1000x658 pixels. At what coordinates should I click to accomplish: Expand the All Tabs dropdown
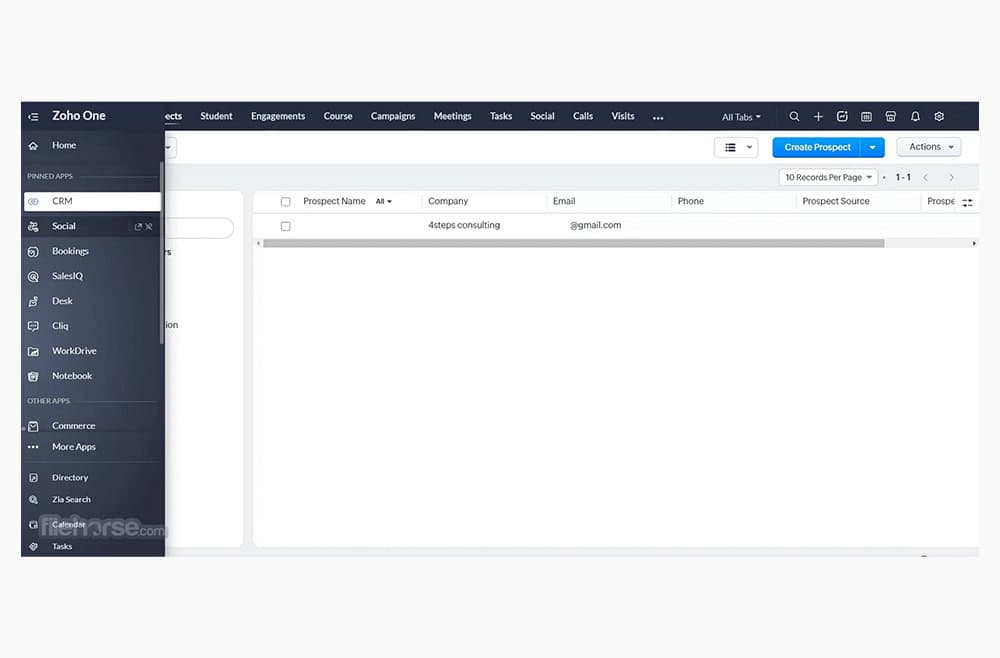pos(741,117)
